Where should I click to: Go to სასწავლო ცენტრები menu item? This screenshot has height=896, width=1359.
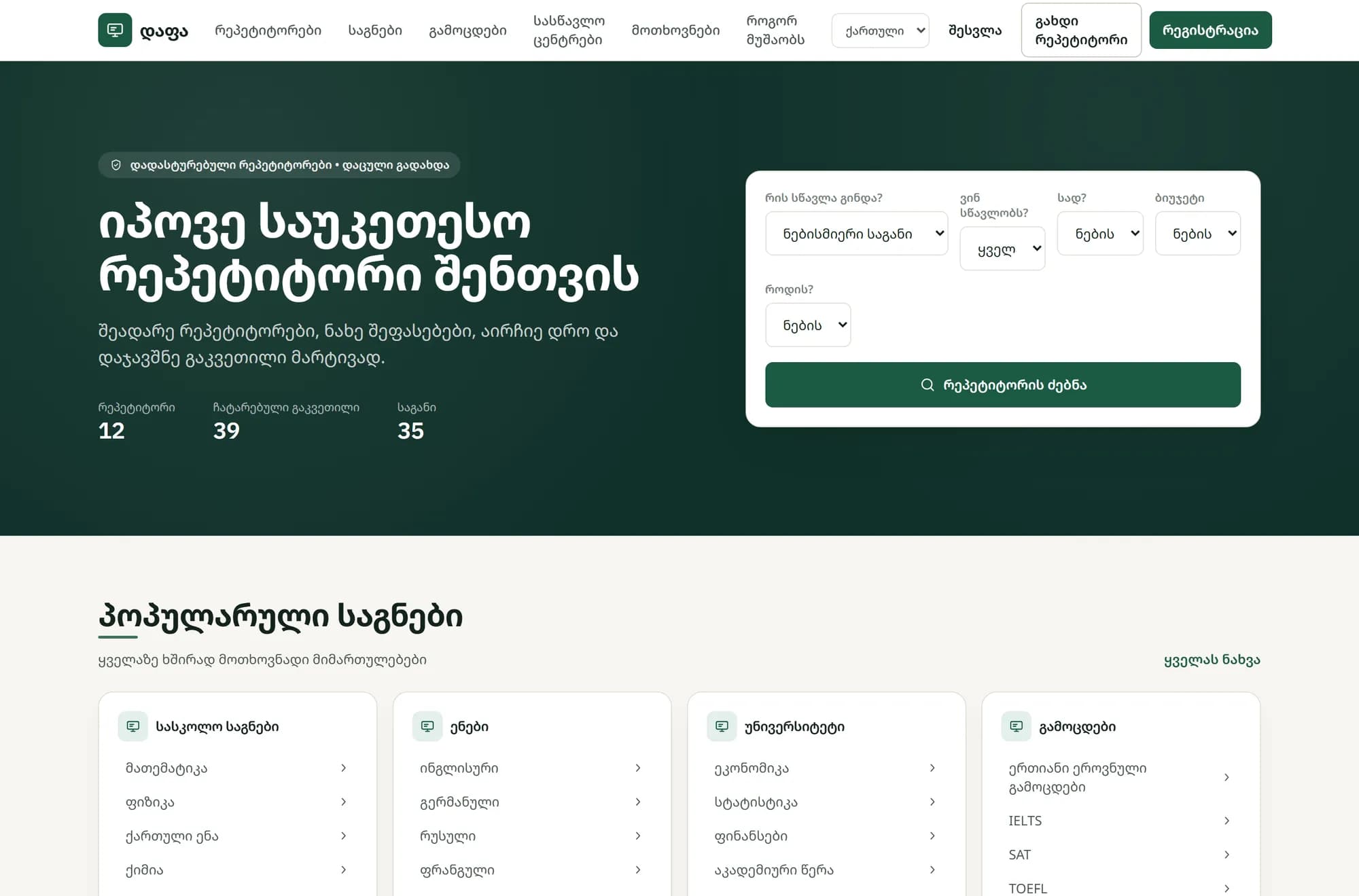pos(569,31)
